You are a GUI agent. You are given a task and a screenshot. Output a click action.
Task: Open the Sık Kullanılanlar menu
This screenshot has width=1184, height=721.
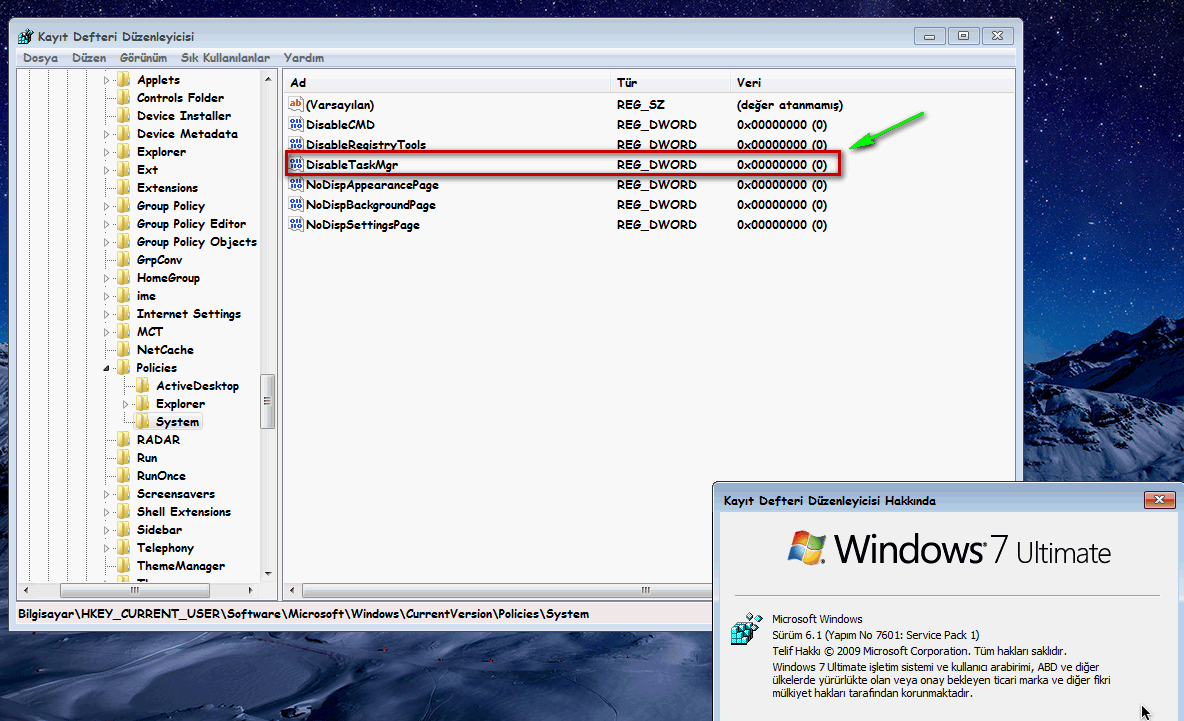225,57
